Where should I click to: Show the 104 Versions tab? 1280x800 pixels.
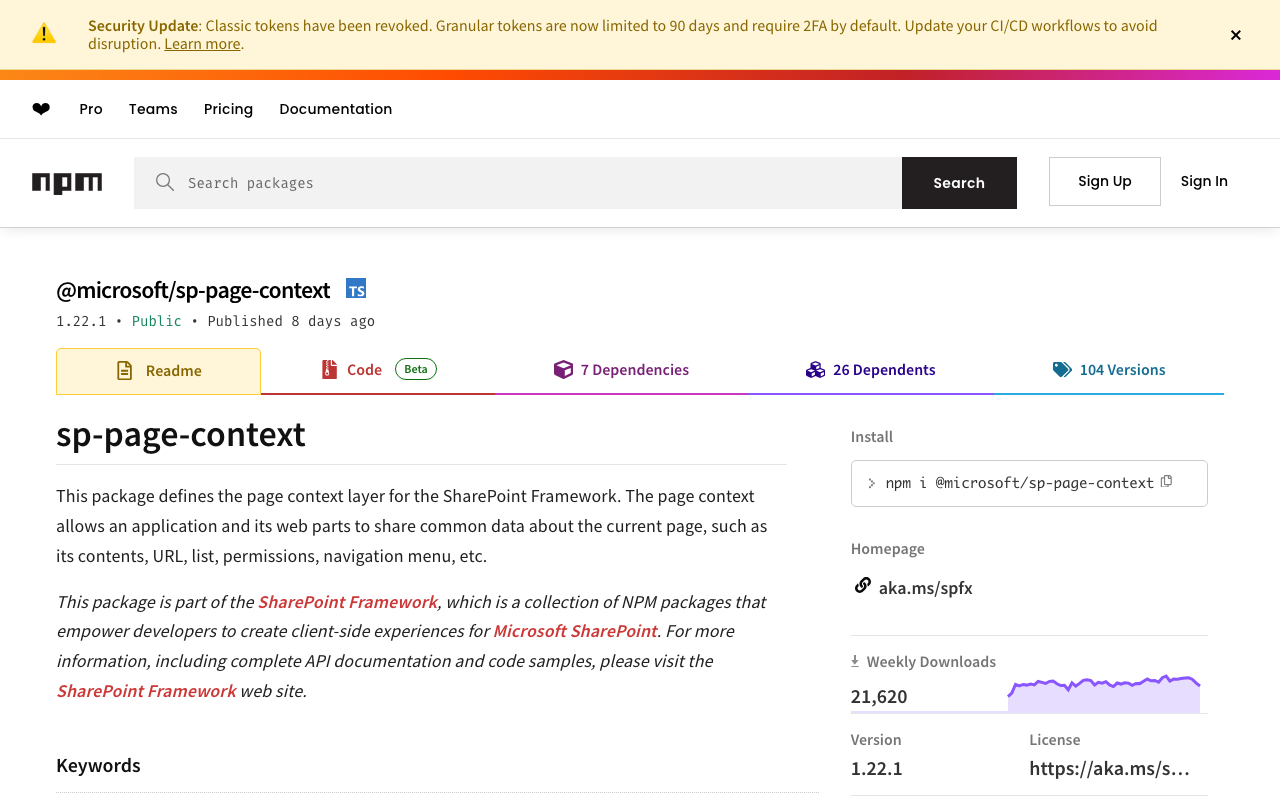point(1109,370)
